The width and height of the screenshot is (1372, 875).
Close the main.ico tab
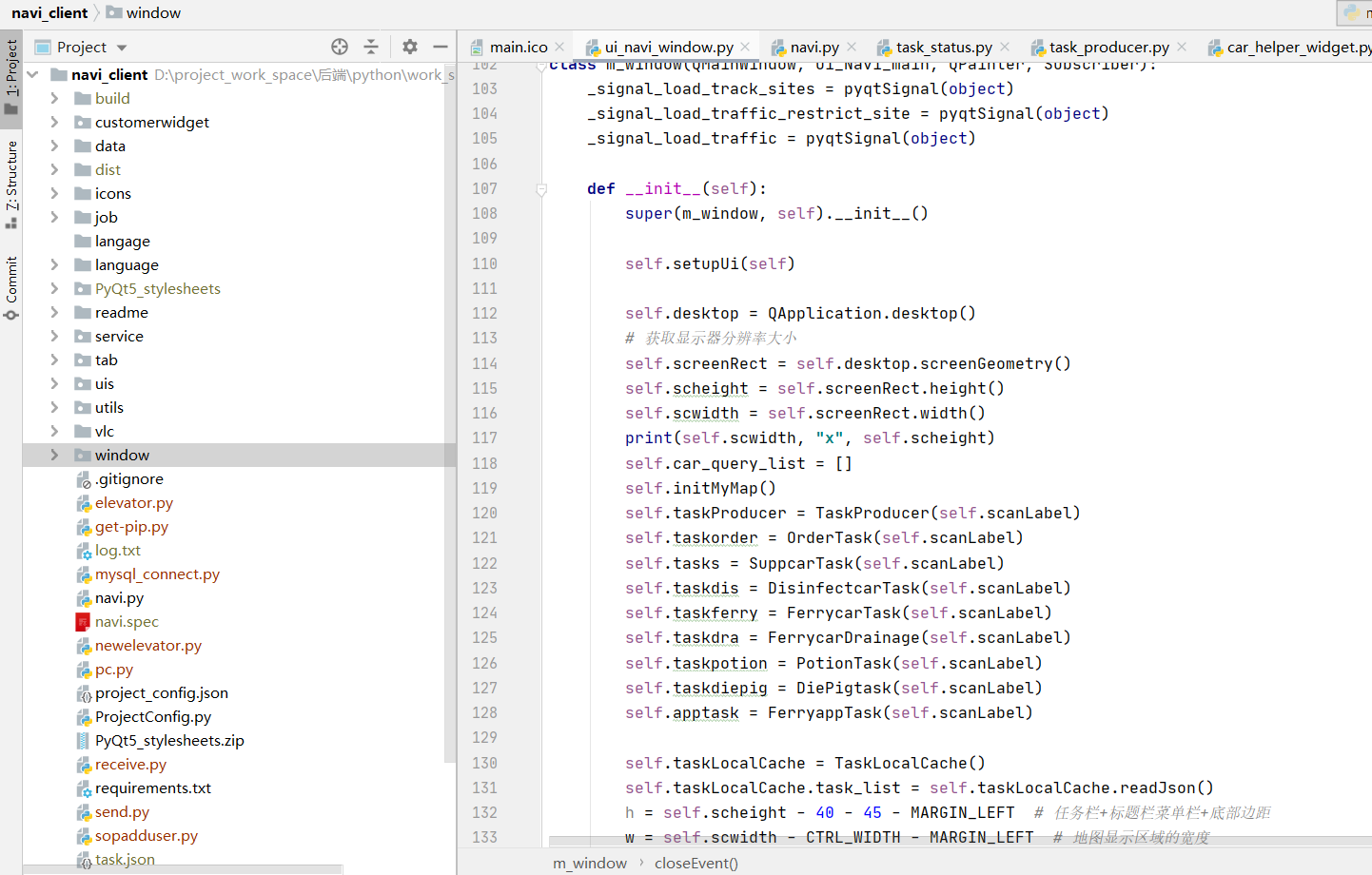[x=560, y=47]
